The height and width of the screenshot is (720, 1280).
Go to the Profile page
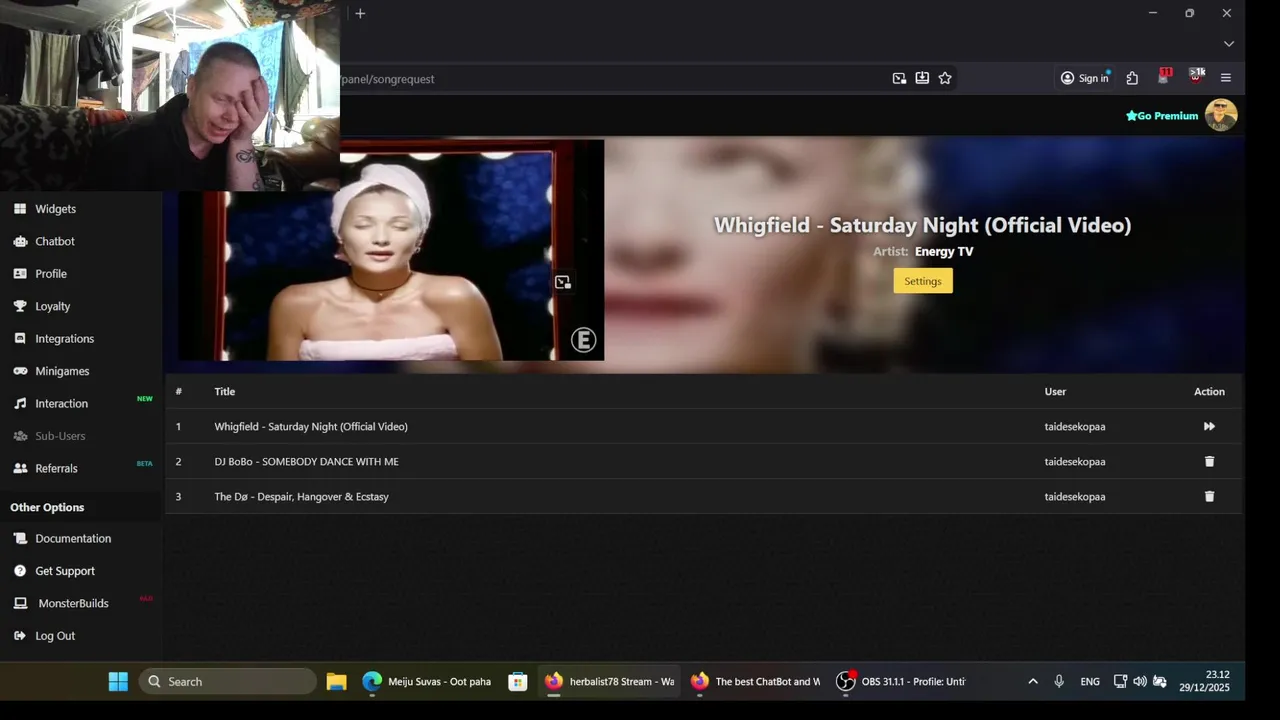click(51, 274)
